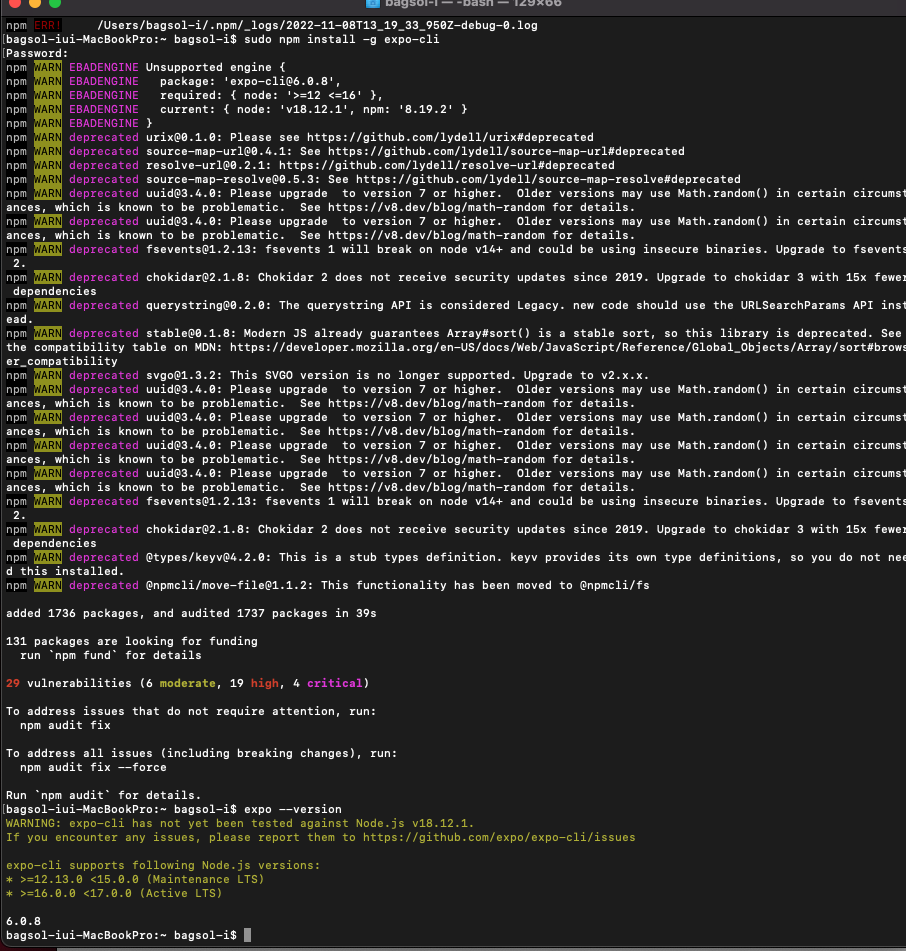Click the '6.0.8' version output
The image size is (906, 951).
(x=23, y=921)
